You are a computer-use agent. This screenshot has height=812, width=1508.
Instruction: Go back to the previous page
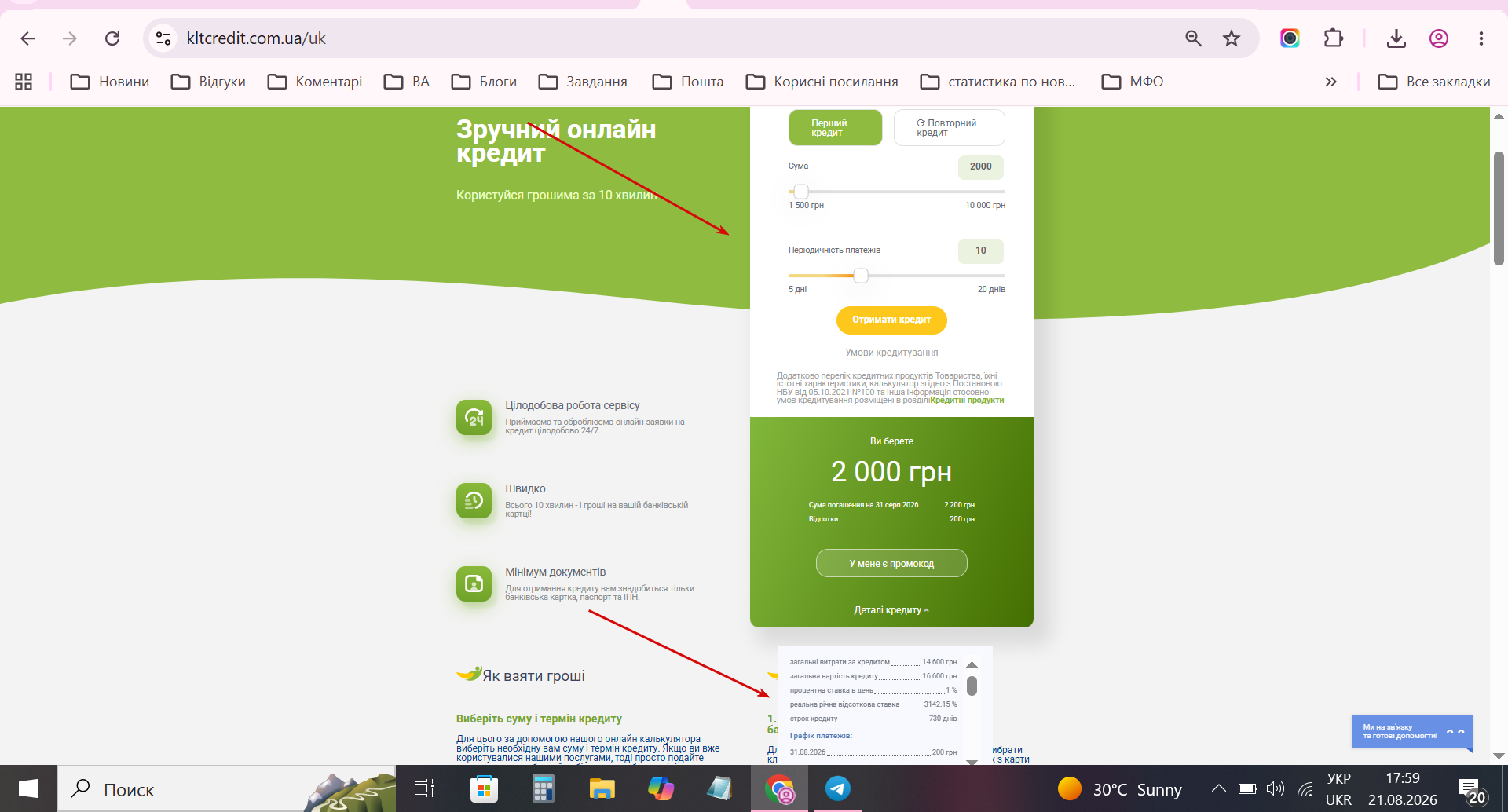(x=27, y=38)
